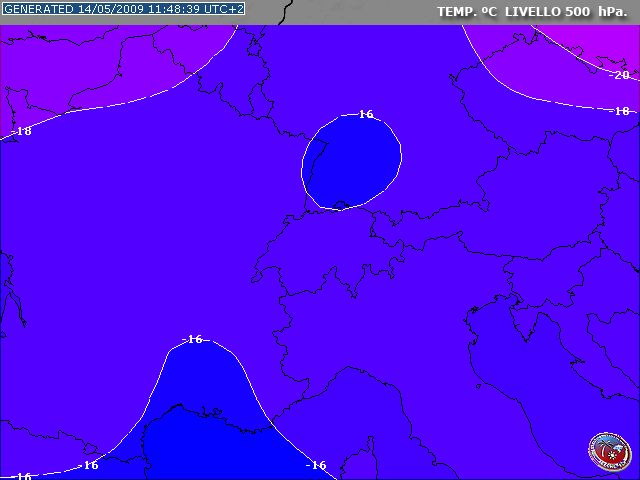
Task: Click the round logo badge in the corner
Action: click(609, 451)
